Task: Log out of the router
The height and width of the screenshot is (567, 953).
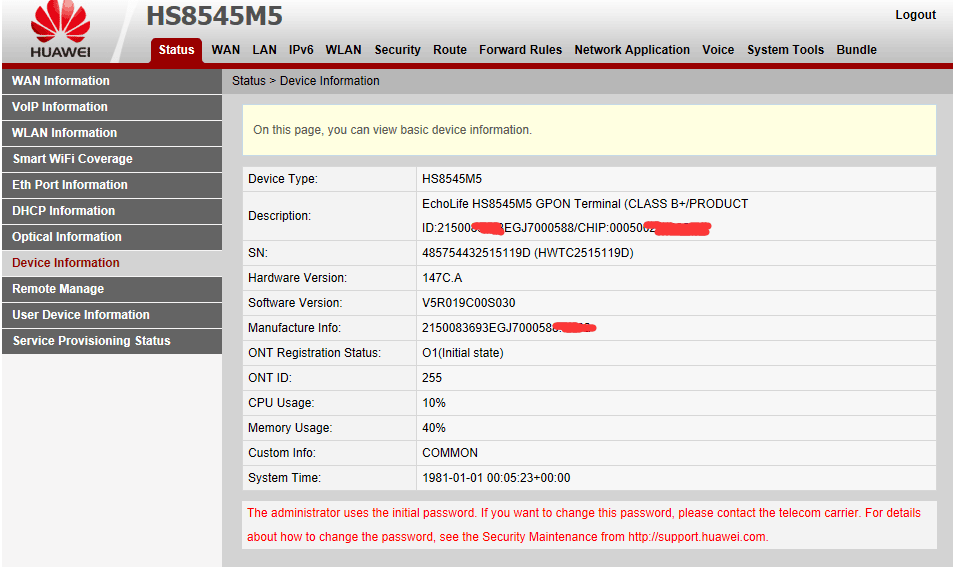Action: pyautogui.click(x=915, y=15)
